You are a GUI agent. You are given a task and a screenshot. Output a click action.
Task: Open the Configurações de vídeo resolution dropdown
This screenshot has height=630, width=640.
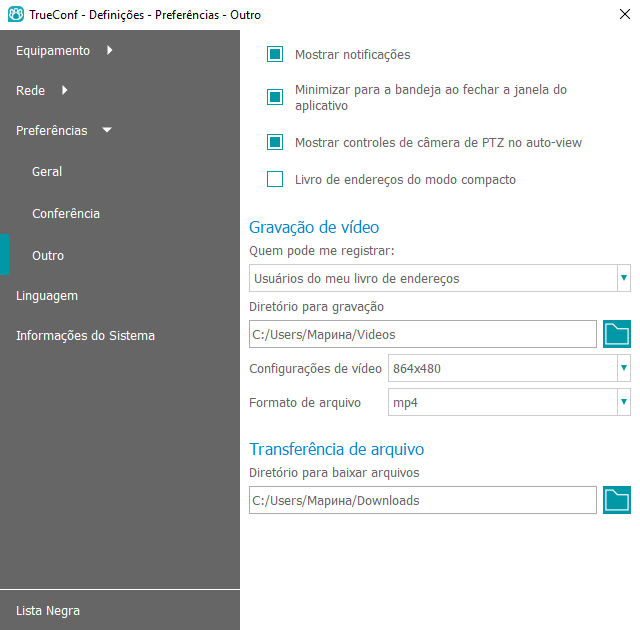[509, 368]
